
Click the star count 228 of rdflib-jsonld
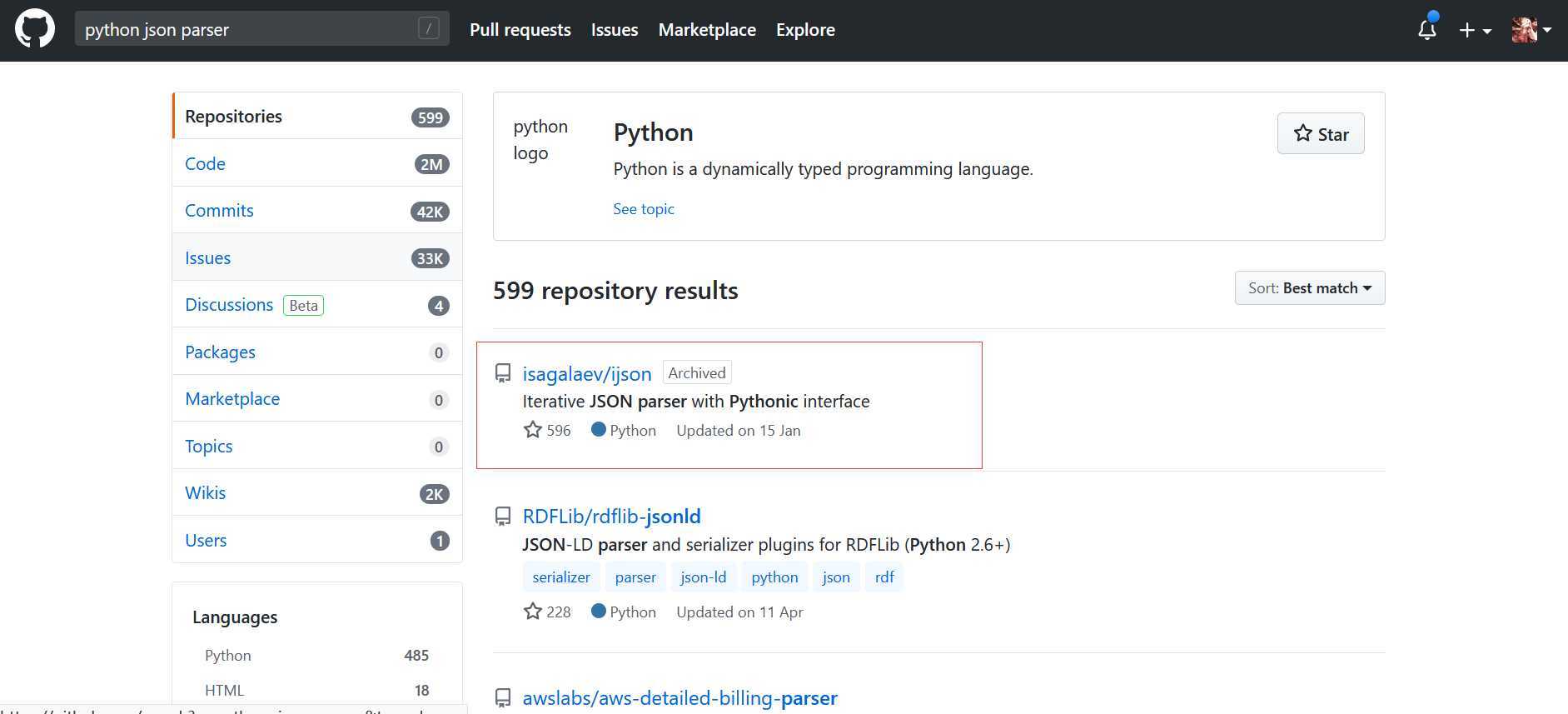pos(547,612)
